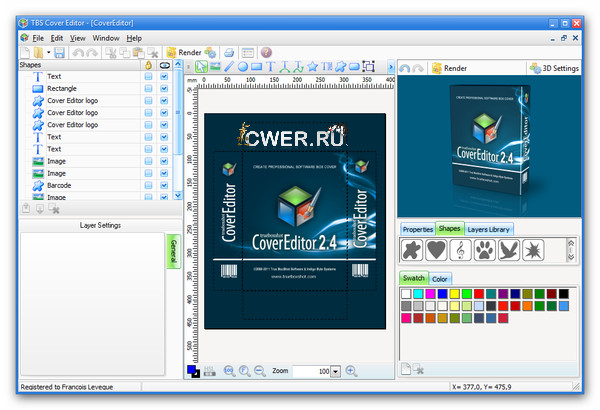Click the zoom in magnifier icon
Screen dimensions: 600x410
pyautogui.click(x=351, y=371)
